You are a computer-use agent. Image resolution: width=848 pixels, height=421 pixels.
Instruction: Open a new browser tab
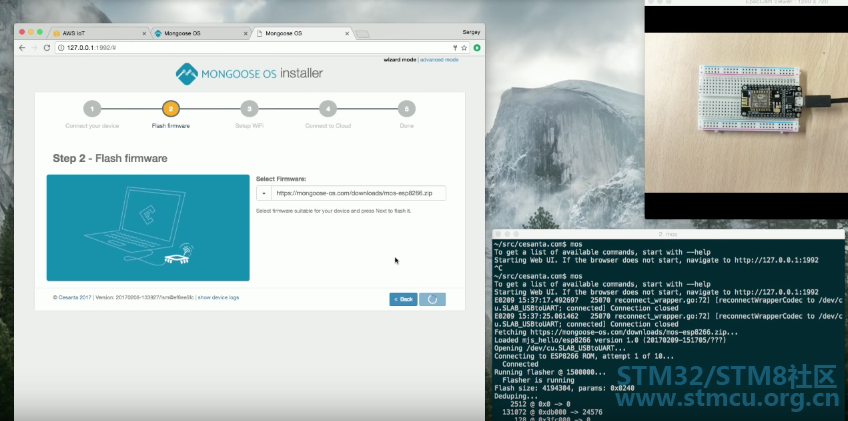pos(362,34)
